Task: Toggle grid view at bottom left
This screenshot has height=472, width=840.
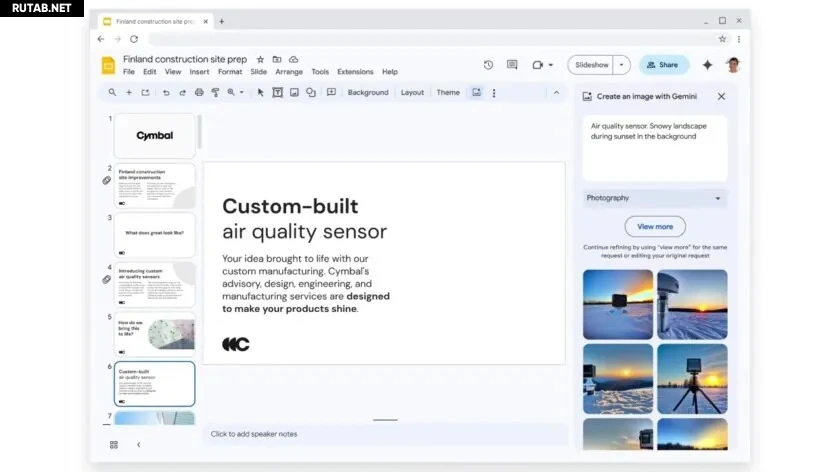Action: click(x=113, y=444)
